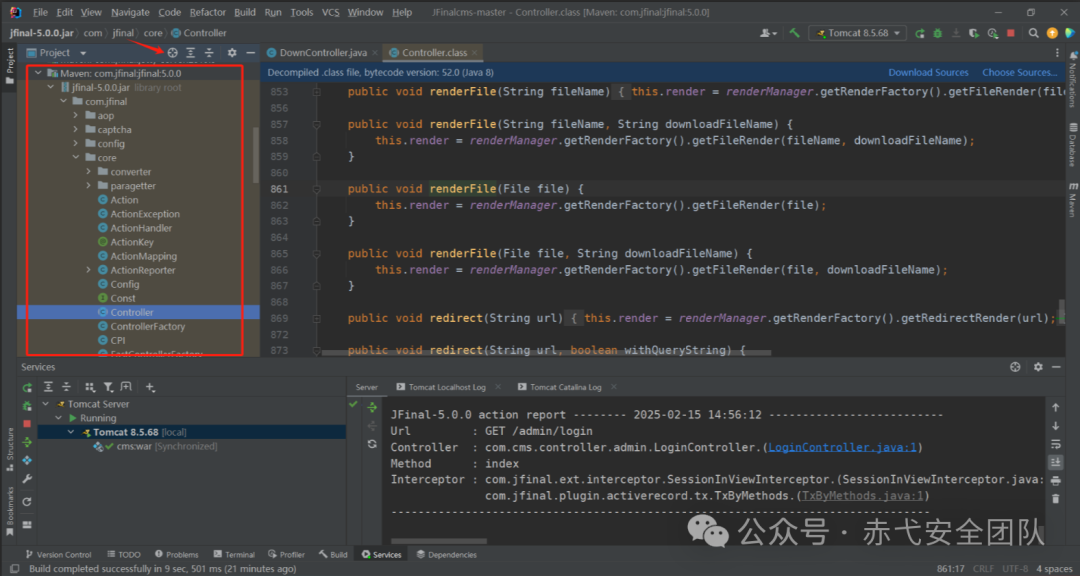
Task: Click the green Build hammer icon in top toolbar
Action: (794, 32)
